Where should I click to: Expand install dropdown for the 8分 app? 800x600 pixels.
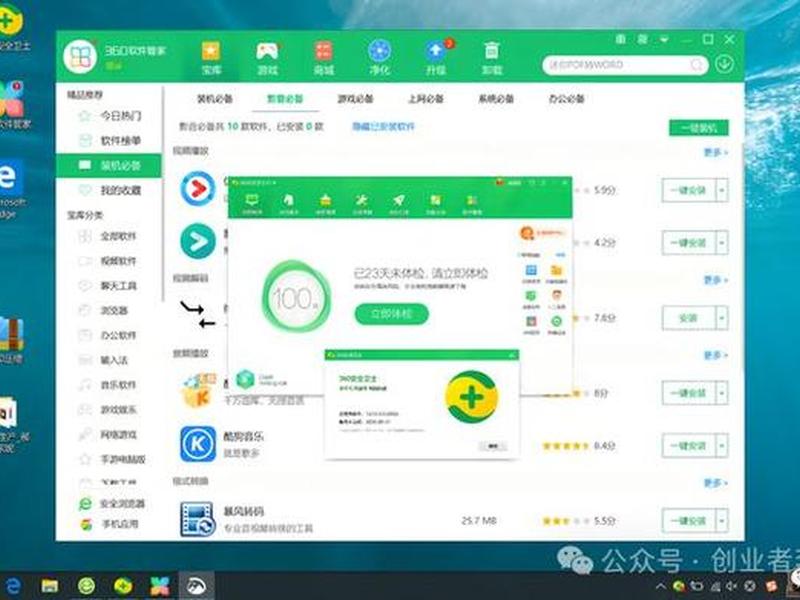tap(722, 393)
